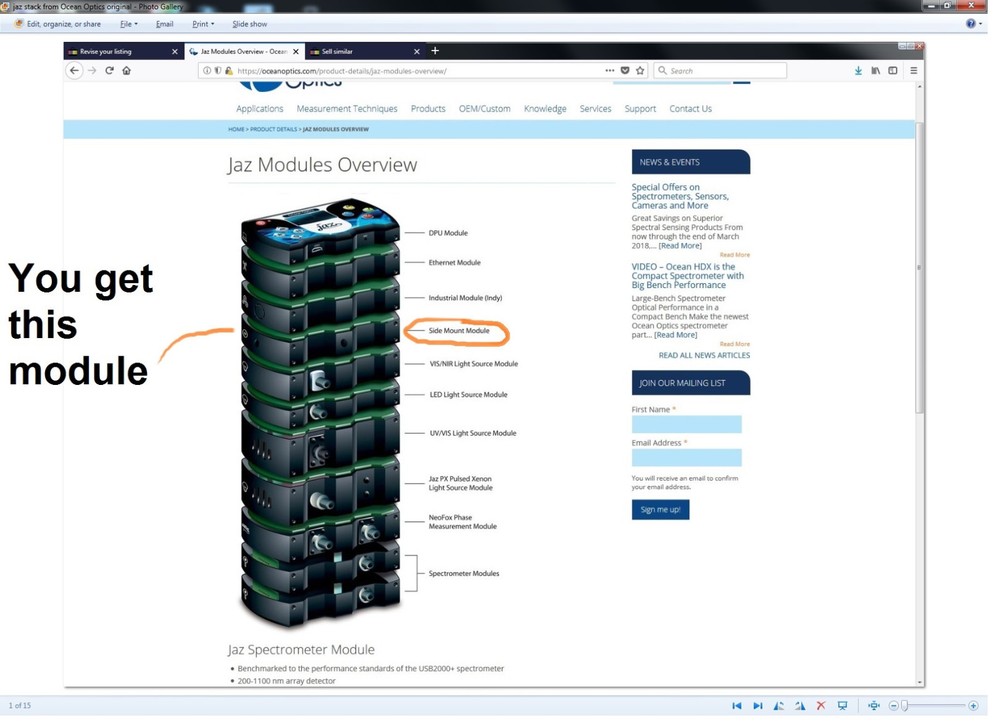The width and height of the screenshot is (1000, 723).
Task: Click the zoom slider handle
Action: [904, 706]
